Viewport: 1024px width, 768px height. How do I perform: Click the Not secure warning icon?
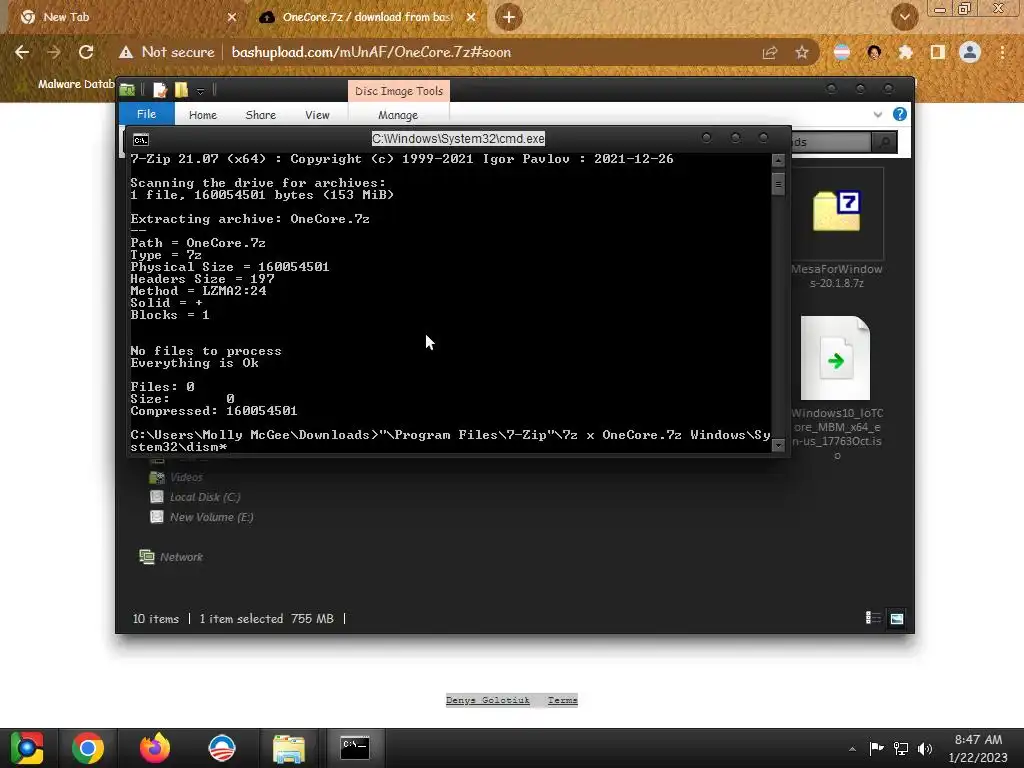(x=125, y=52)
